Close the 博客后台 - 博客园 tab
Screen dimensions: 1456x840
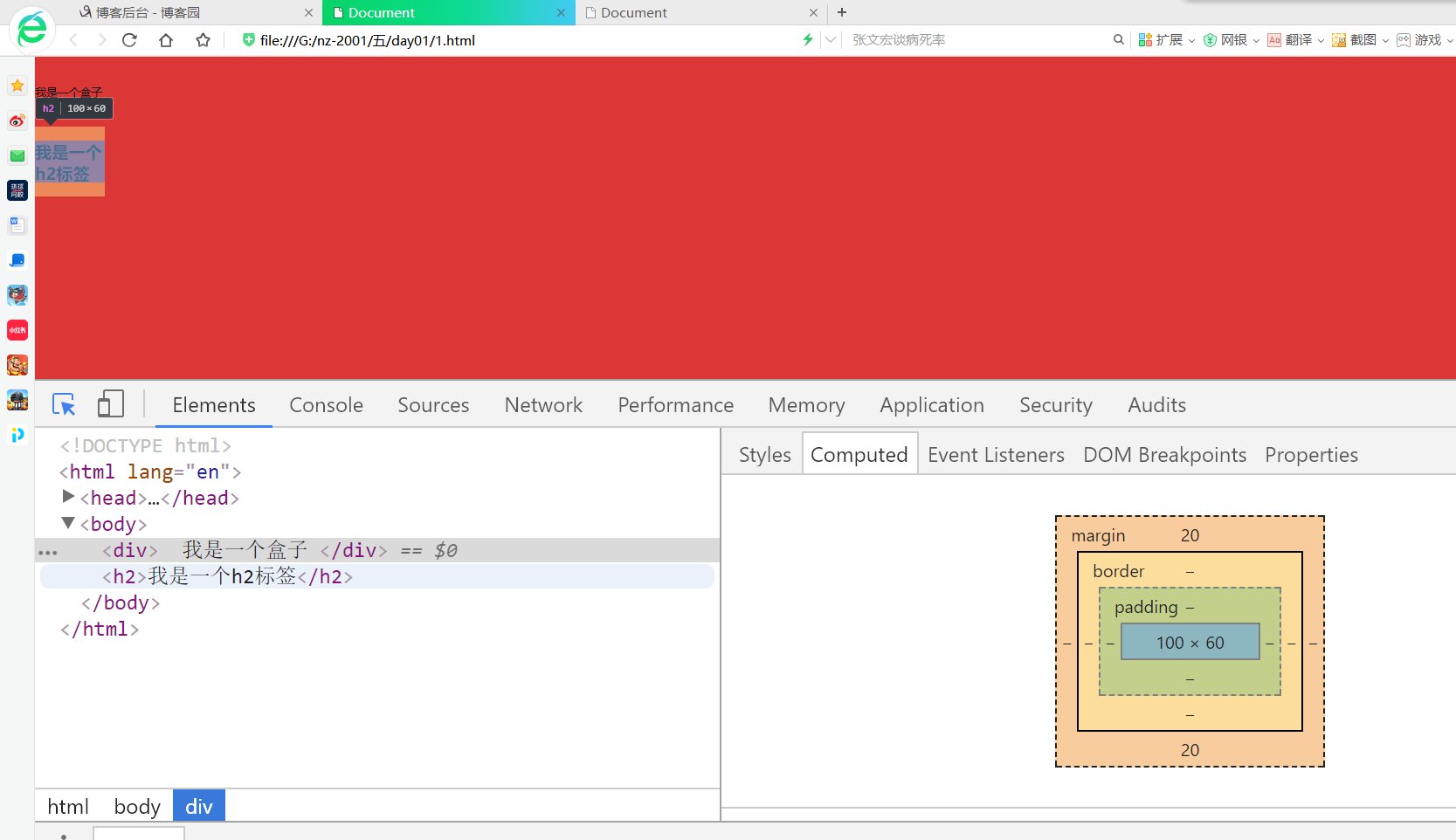[308, 13]
